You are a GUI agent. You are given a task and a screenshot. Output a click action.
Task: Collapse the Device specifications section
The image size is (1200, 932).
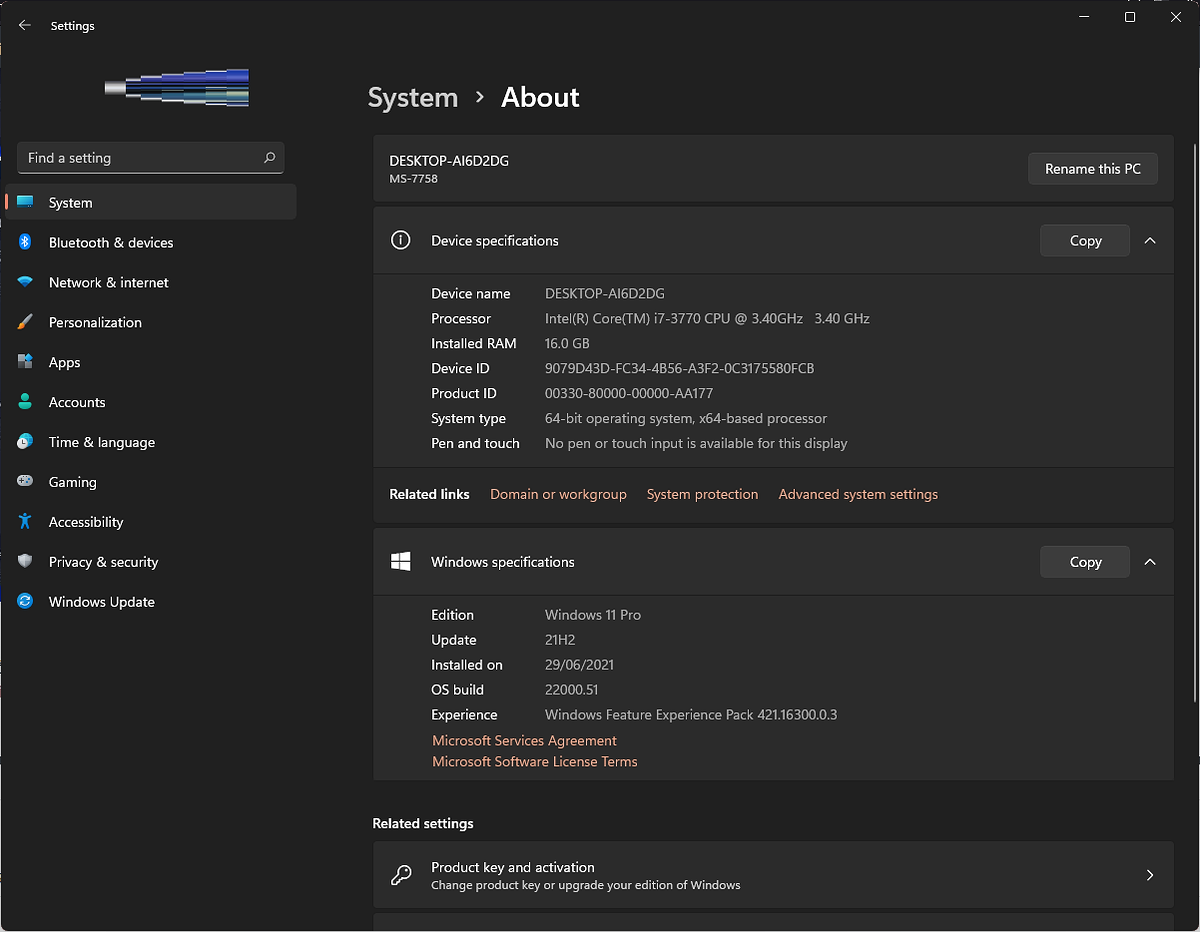tap(1150, 241)
